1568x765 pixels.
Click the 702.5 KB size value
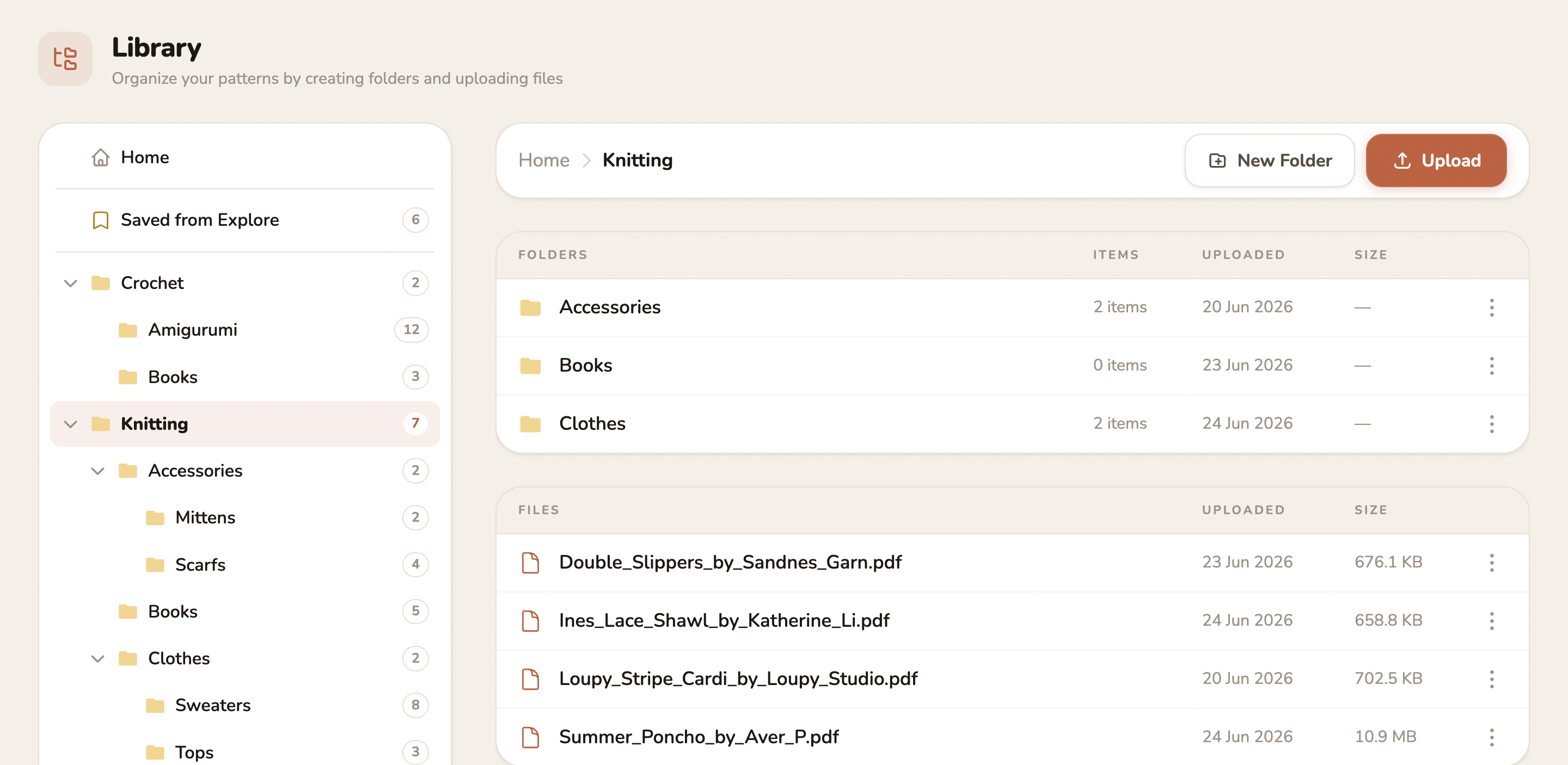click(x=1388, y=678)
